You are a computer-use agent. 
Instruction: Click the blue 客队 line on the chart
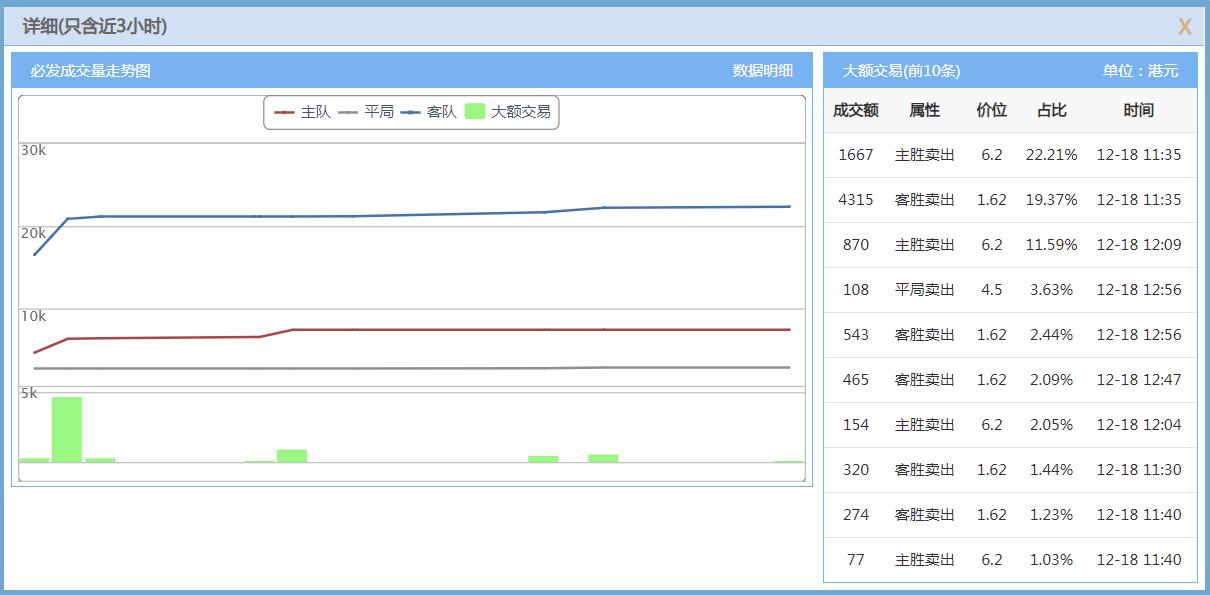450,214
